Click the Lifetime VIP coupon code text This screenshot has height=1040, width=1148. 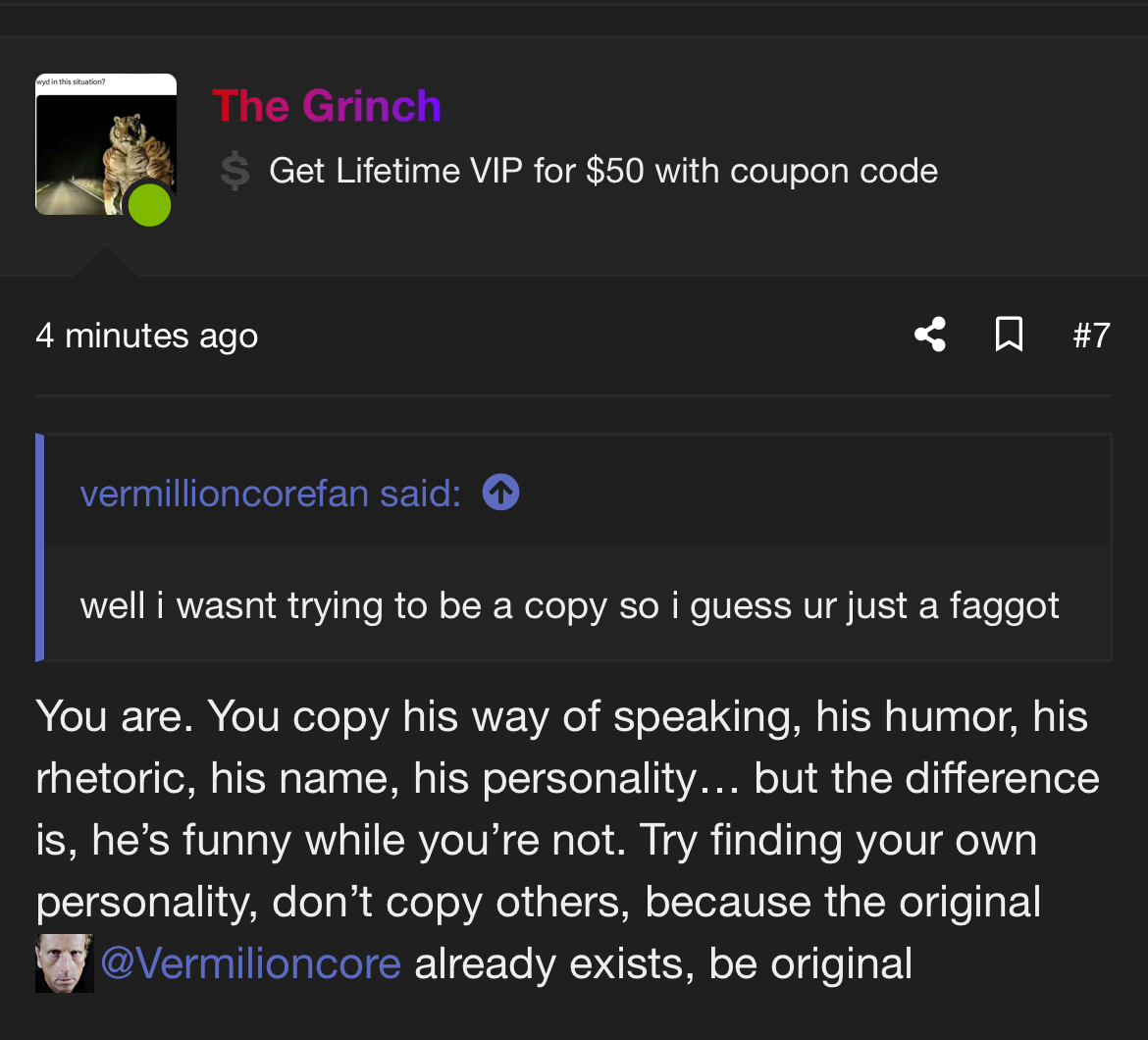tap(603, 172)
